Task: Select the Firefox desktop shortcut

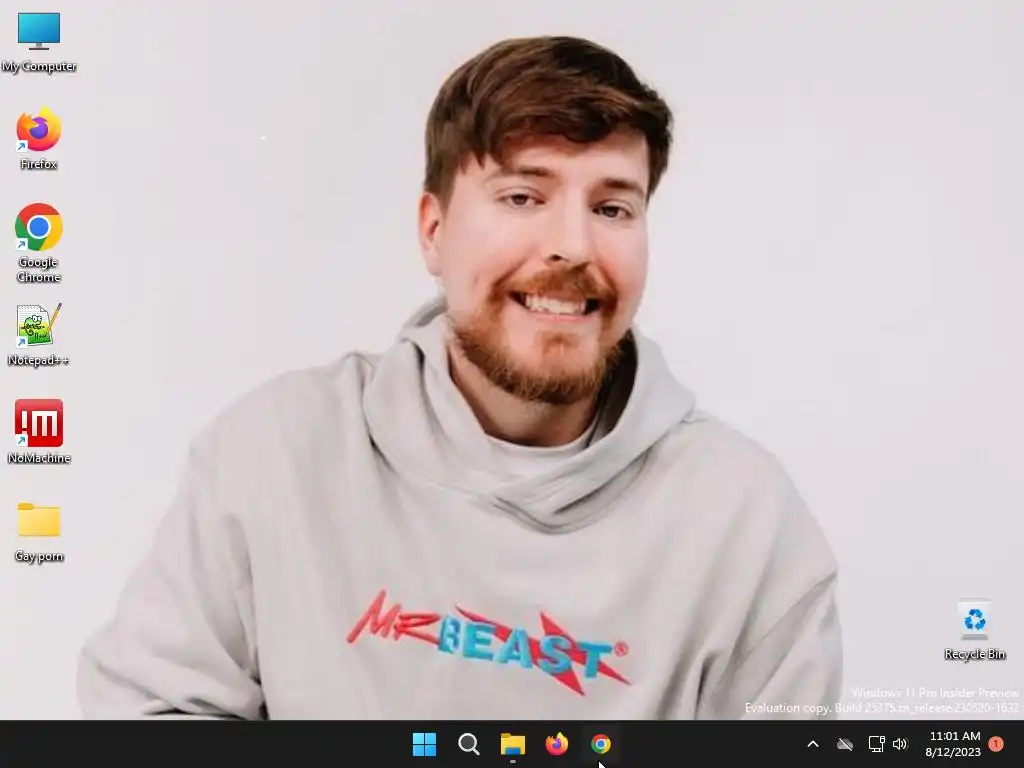Action: pos(39,138)
